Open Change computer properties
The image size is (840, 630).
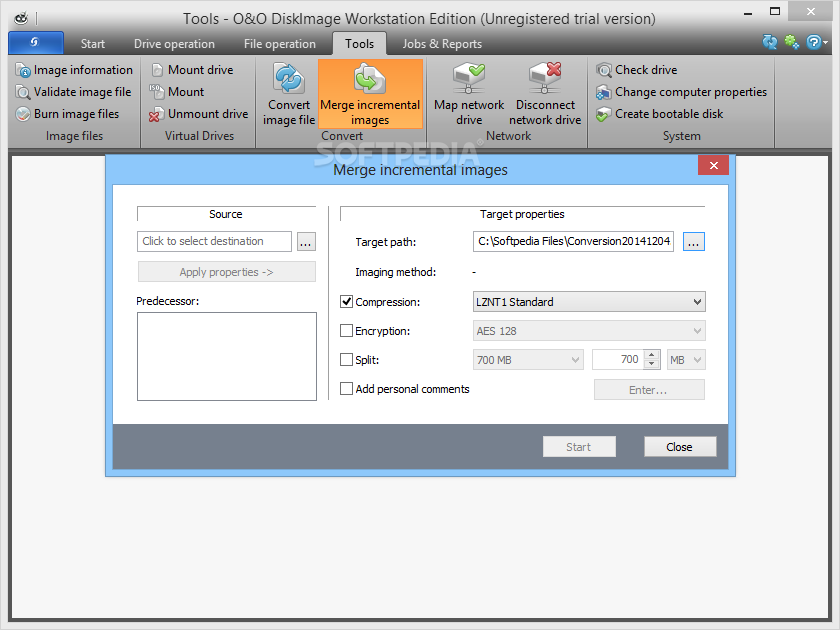[681, 92]
